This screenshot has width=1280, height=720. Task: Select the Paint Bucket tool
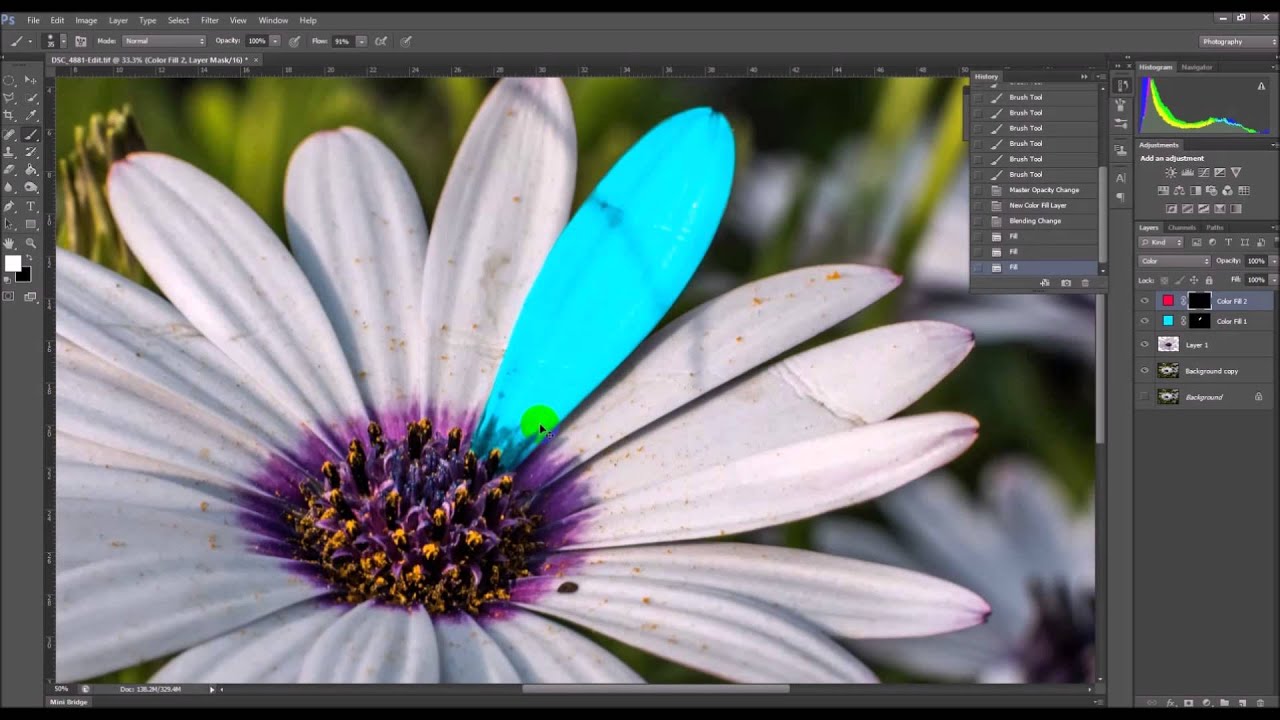click(30, 170)
